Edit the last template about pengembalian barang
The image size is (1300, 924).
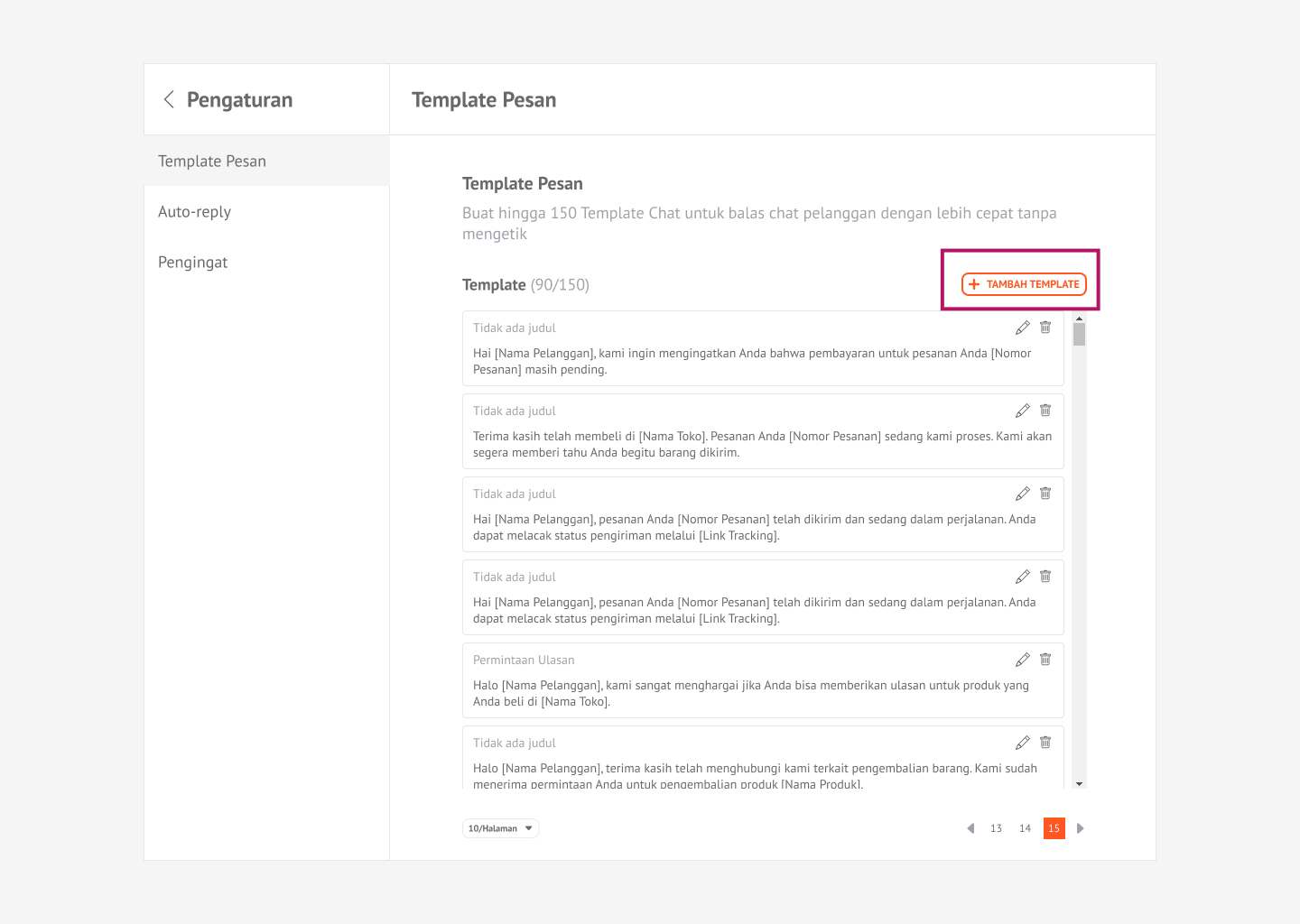point(1022,743)
